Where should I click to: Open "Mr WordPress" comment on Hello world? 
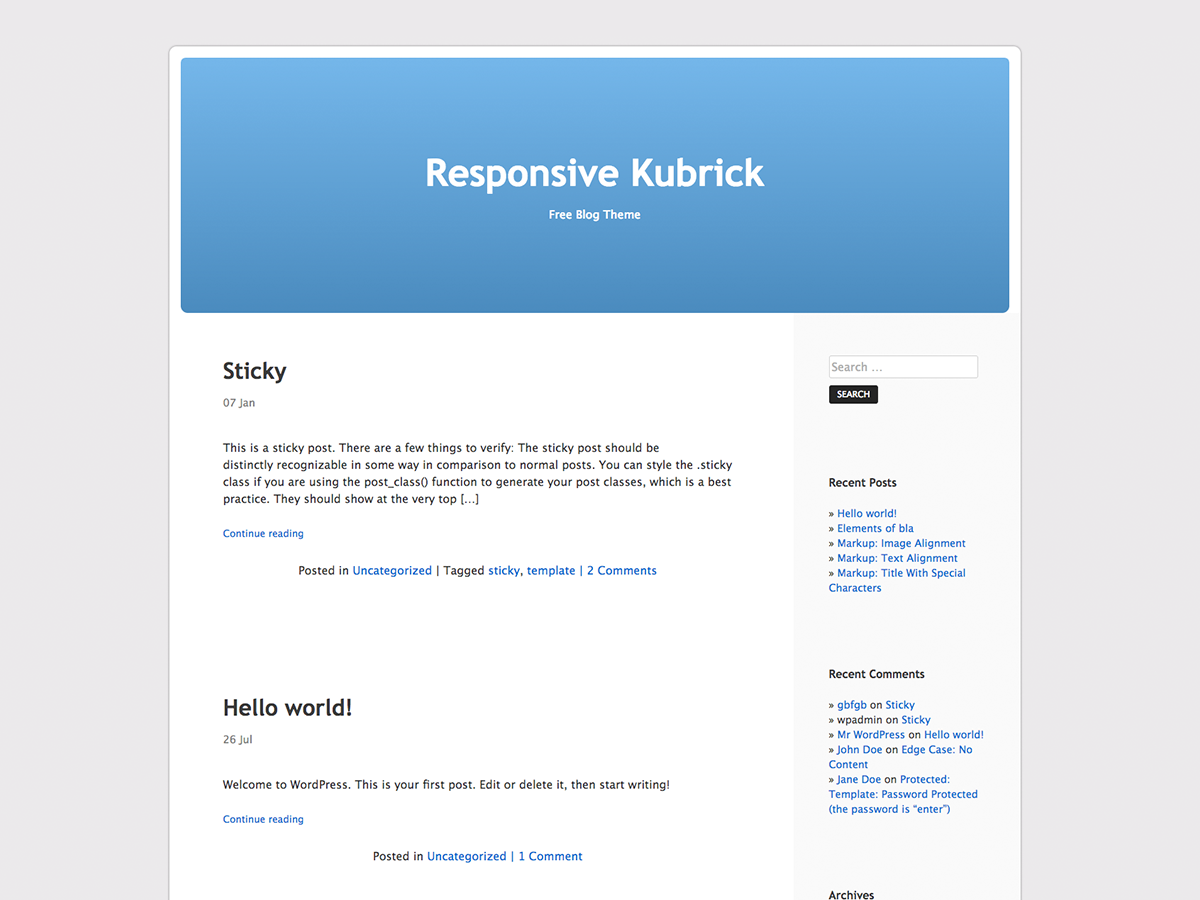(871, 734)
